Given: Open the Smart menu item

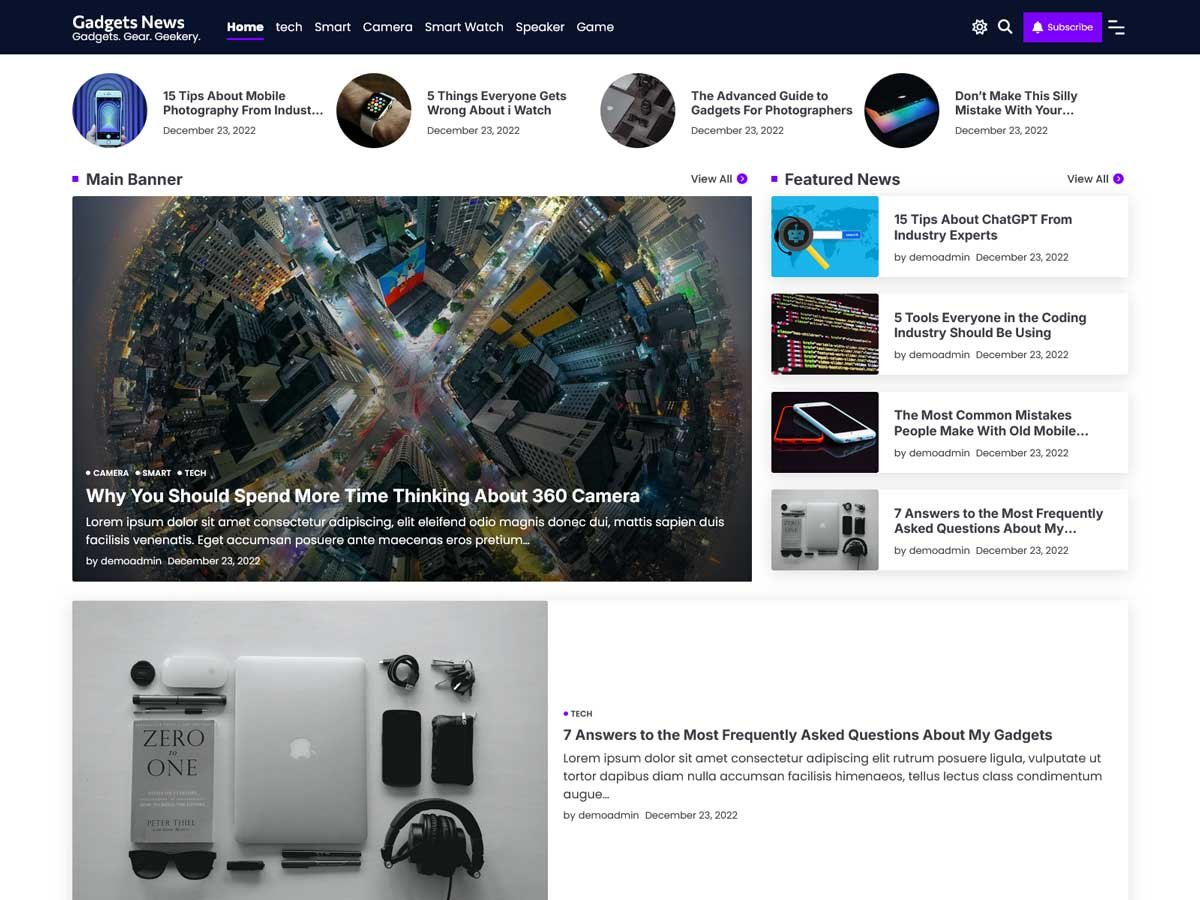Looking at the screenshot, I should [x=332, y=27].
